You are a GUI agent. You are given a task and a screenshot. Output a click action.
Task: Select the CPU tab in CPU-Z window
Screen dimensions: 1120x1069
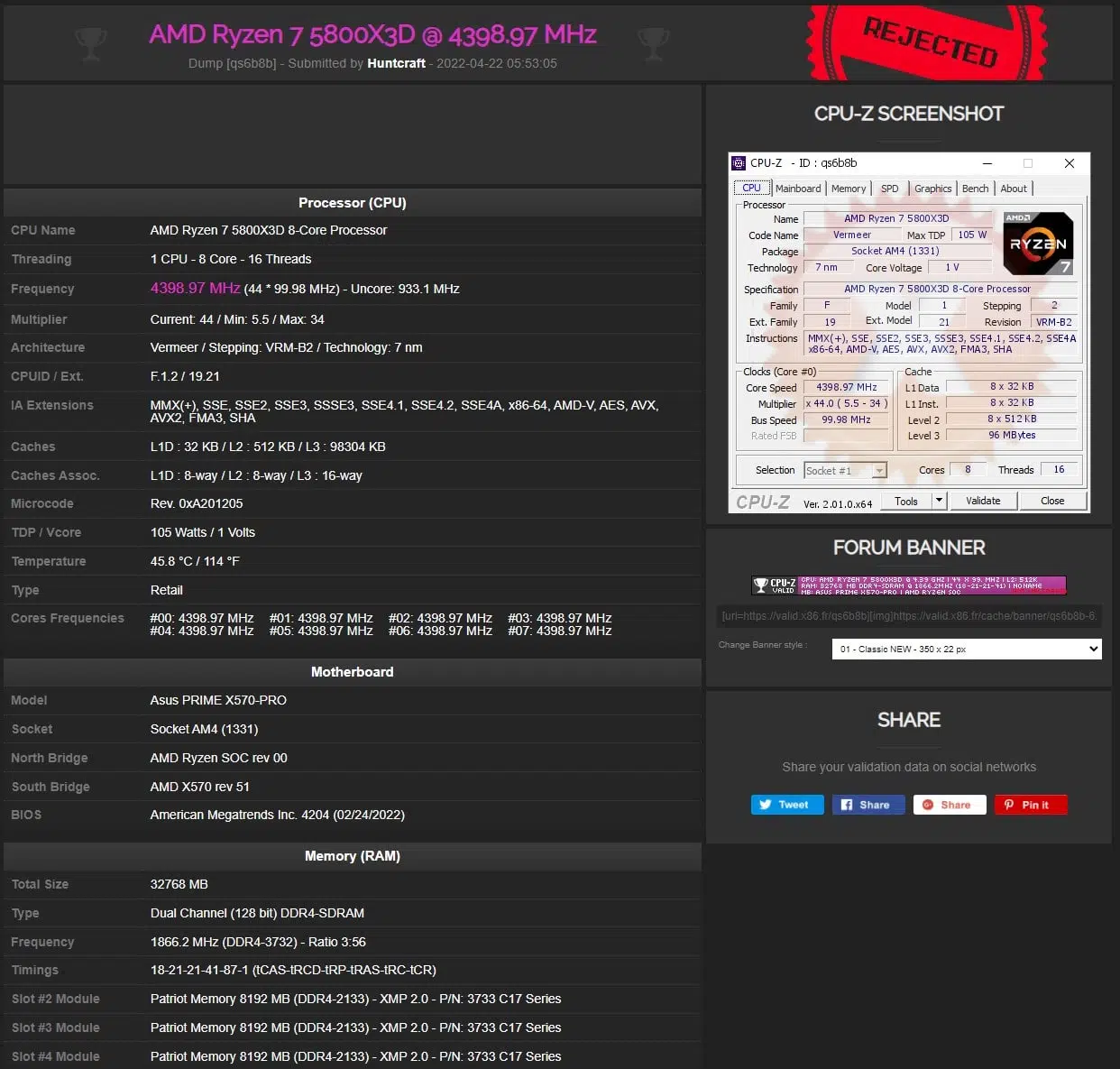point(752,188)
